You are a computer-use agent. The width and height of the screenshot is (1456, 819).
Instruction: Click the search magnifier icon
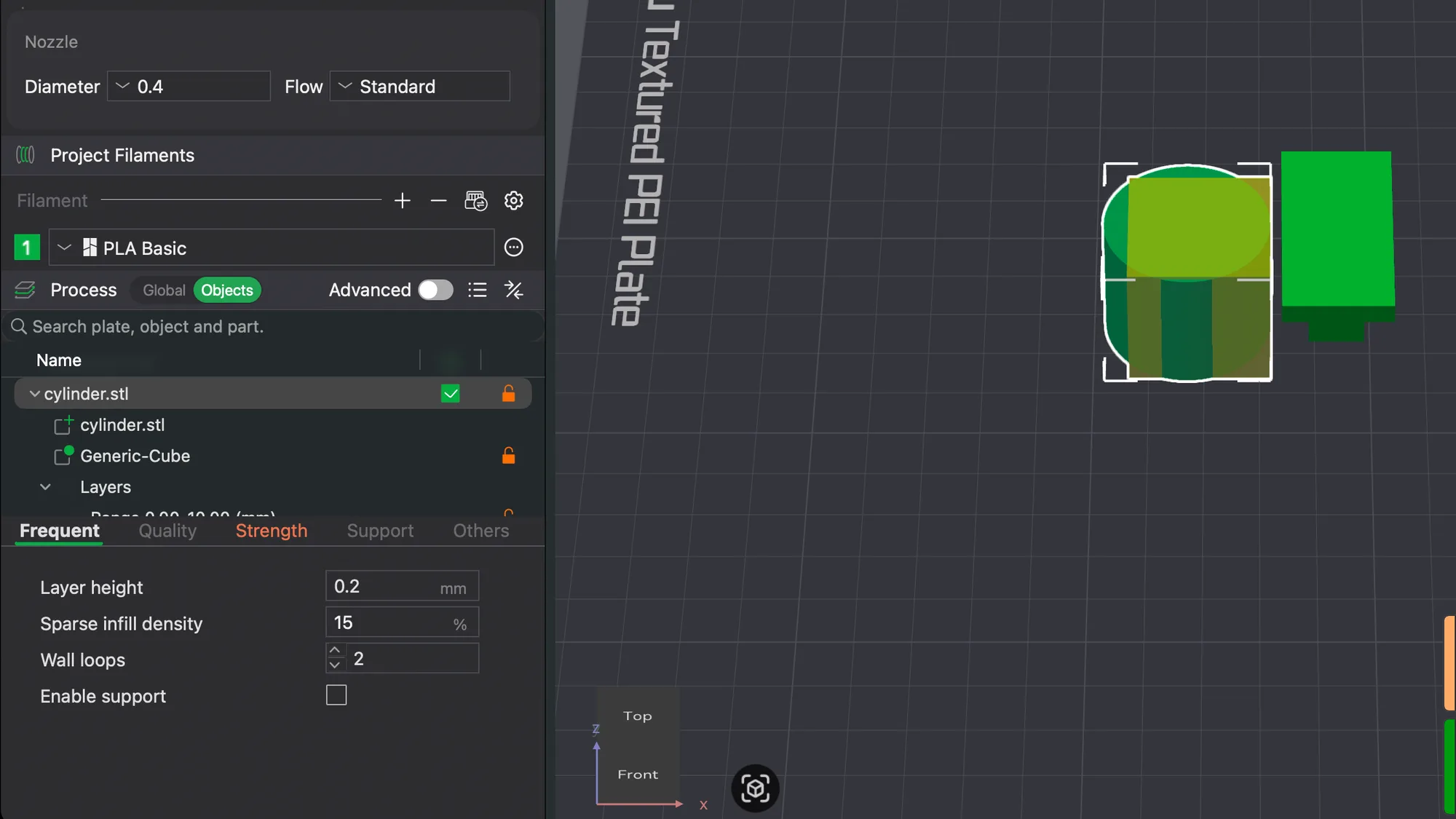coord(19,326)
